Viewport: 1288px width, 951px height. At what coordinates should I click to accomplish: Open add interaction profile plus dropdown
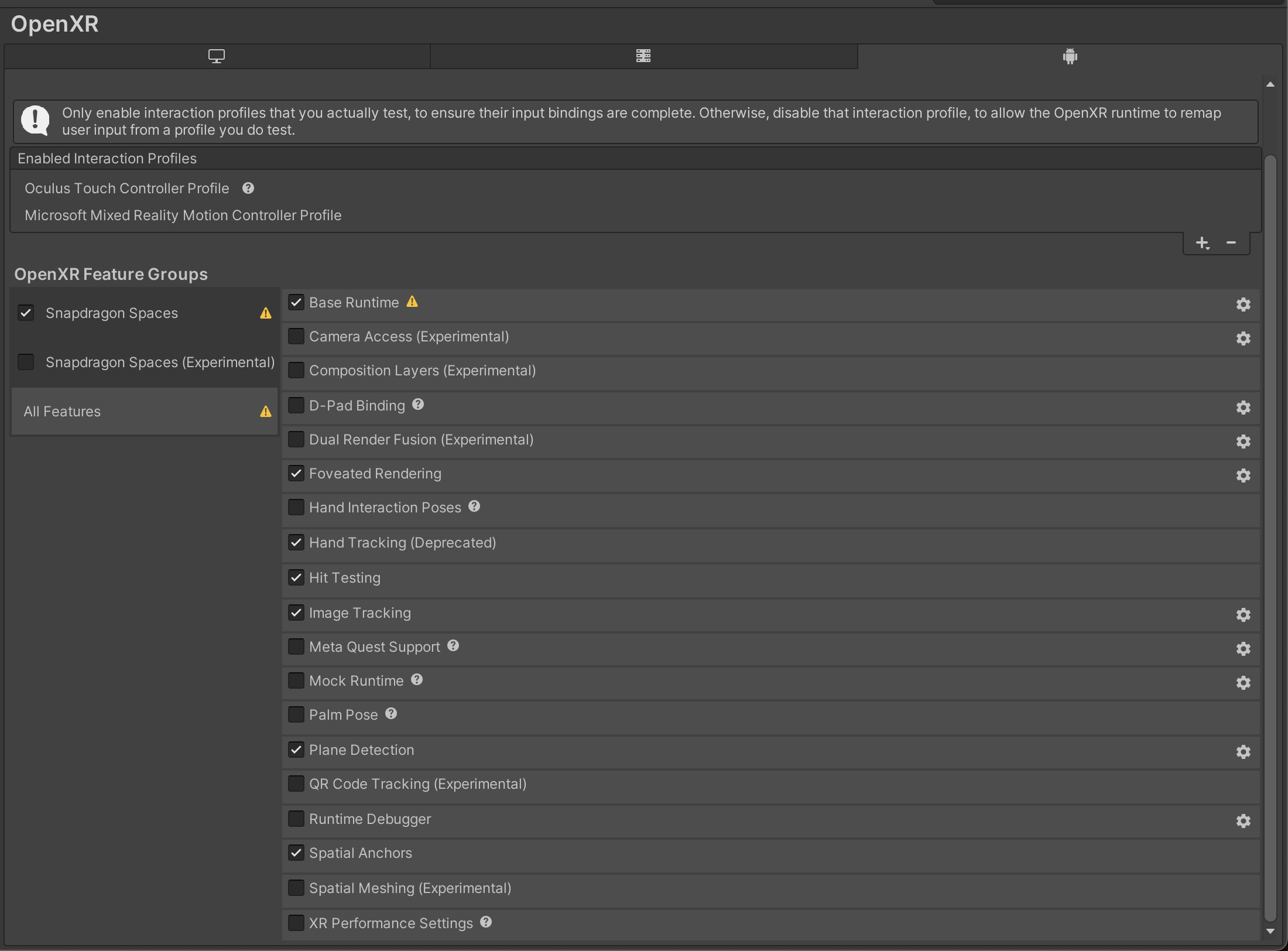click(1203, 243)
